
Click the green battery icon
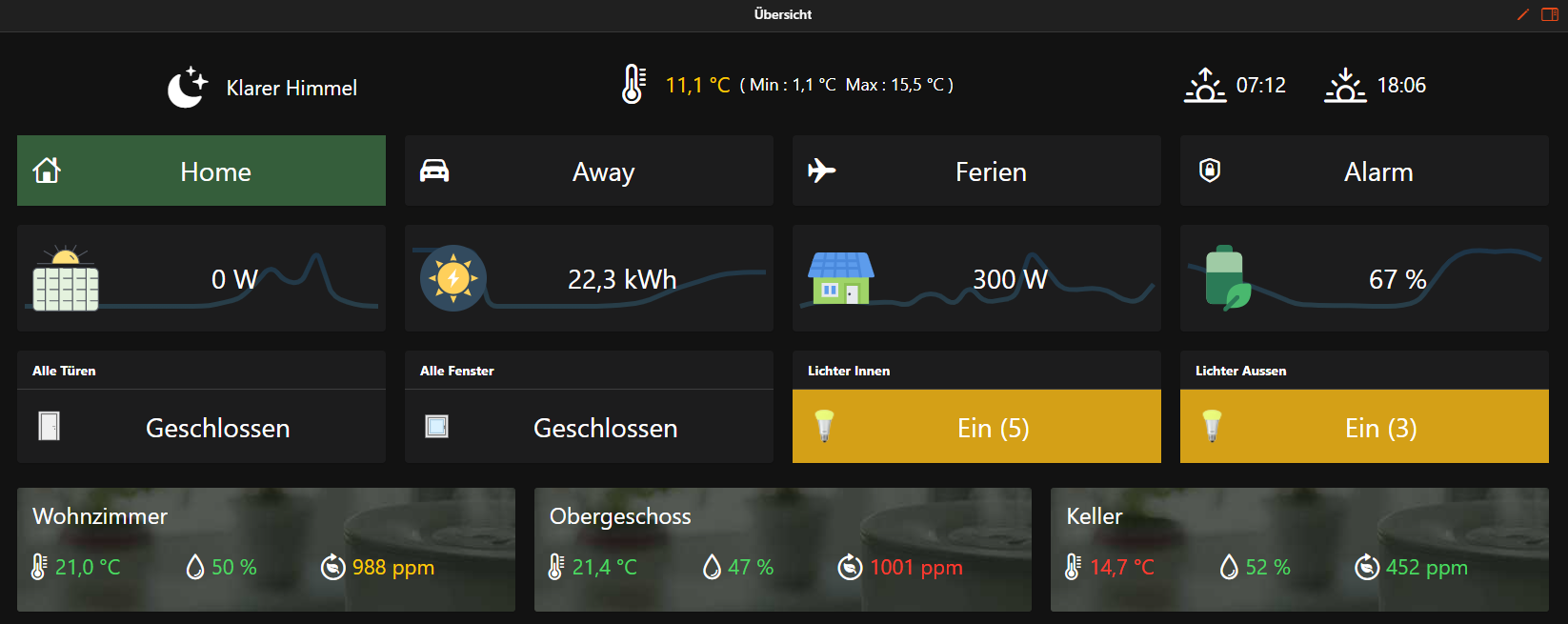(x=1228, y=278)
